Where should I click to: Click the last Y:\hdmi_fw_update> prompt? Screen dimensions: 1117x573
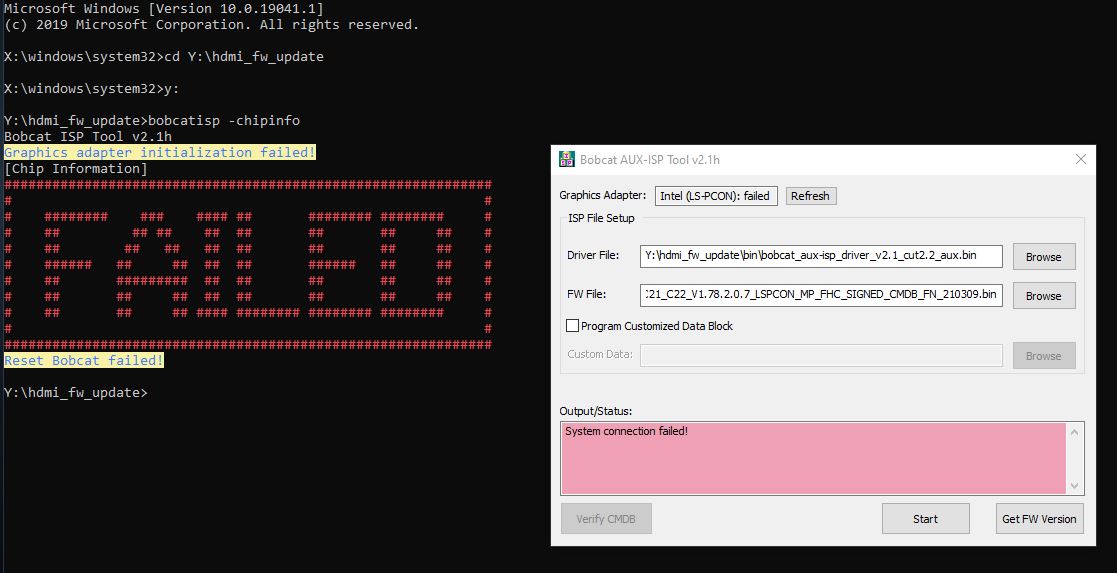tap(76, 393)
